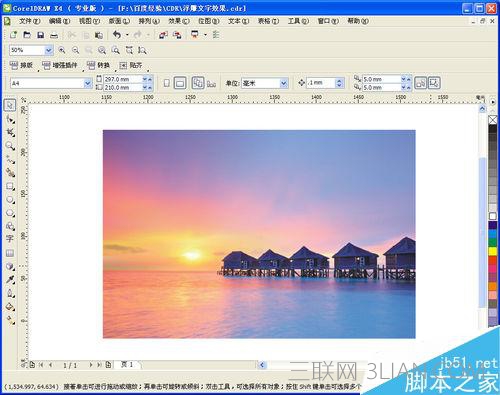The image size is (500, 395).
Task: Click the Open file icon
Action: pos(27,35)
